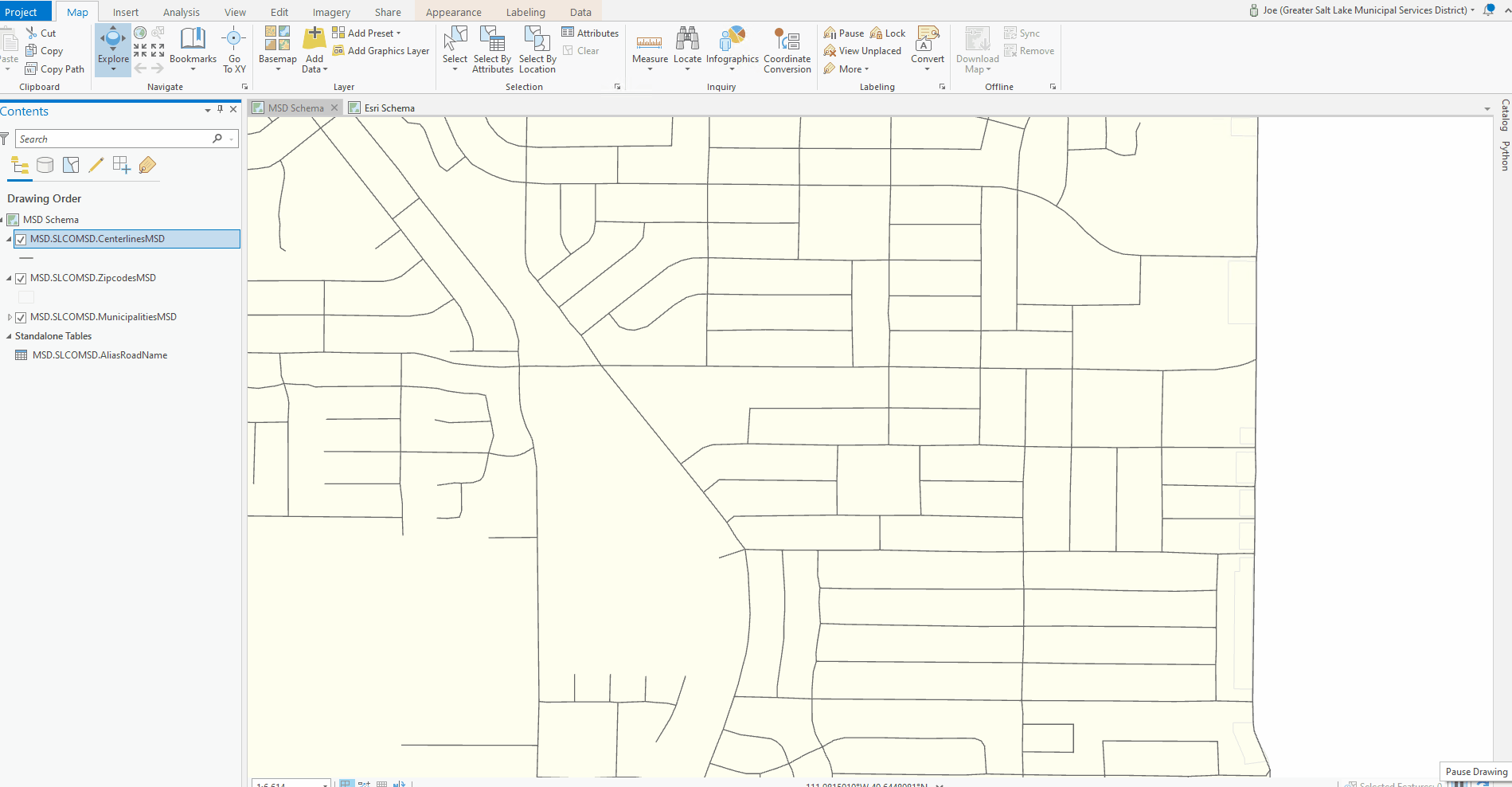Open the Share ribbon tab
1512x787 pixels.
[x=388, y=12]
